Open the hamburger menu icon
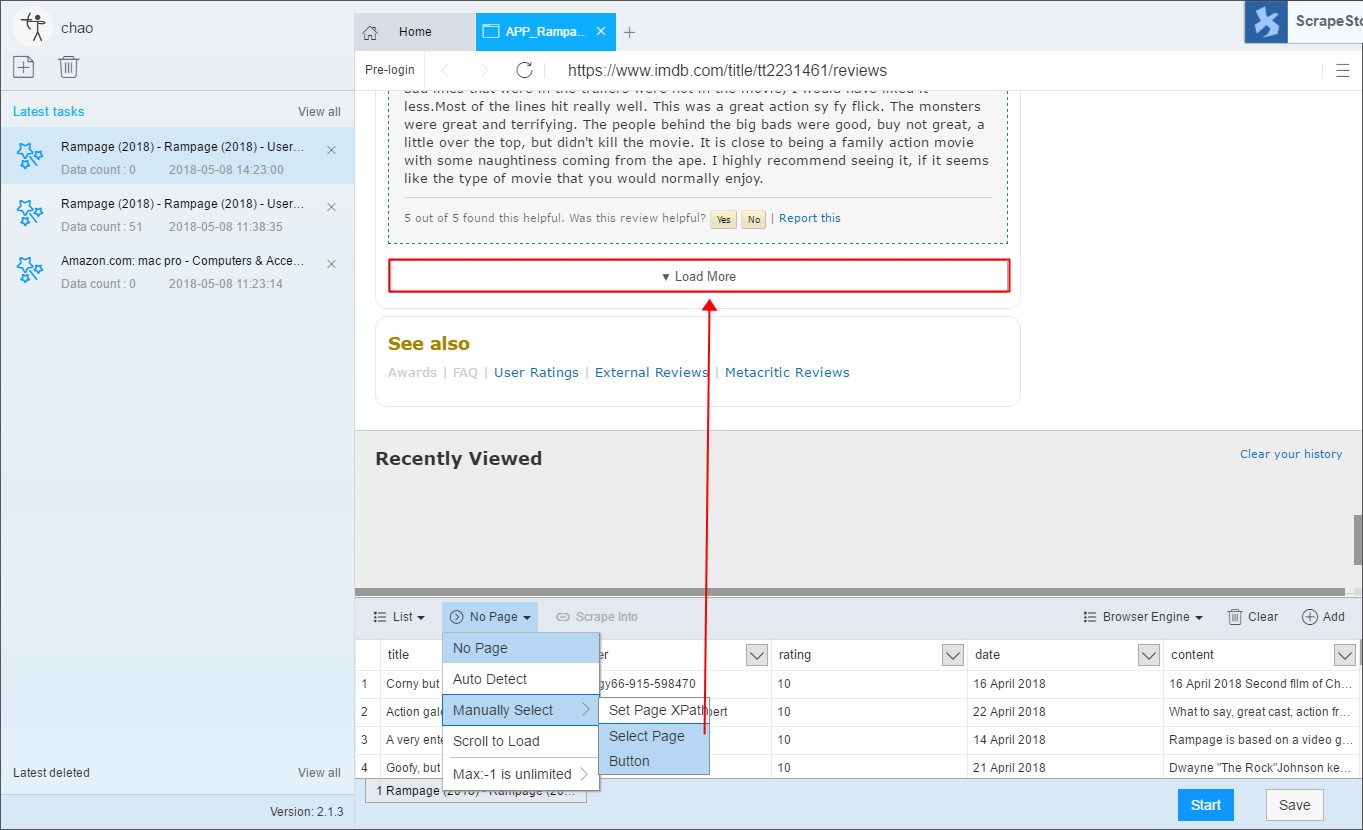 click(1343, 70)
